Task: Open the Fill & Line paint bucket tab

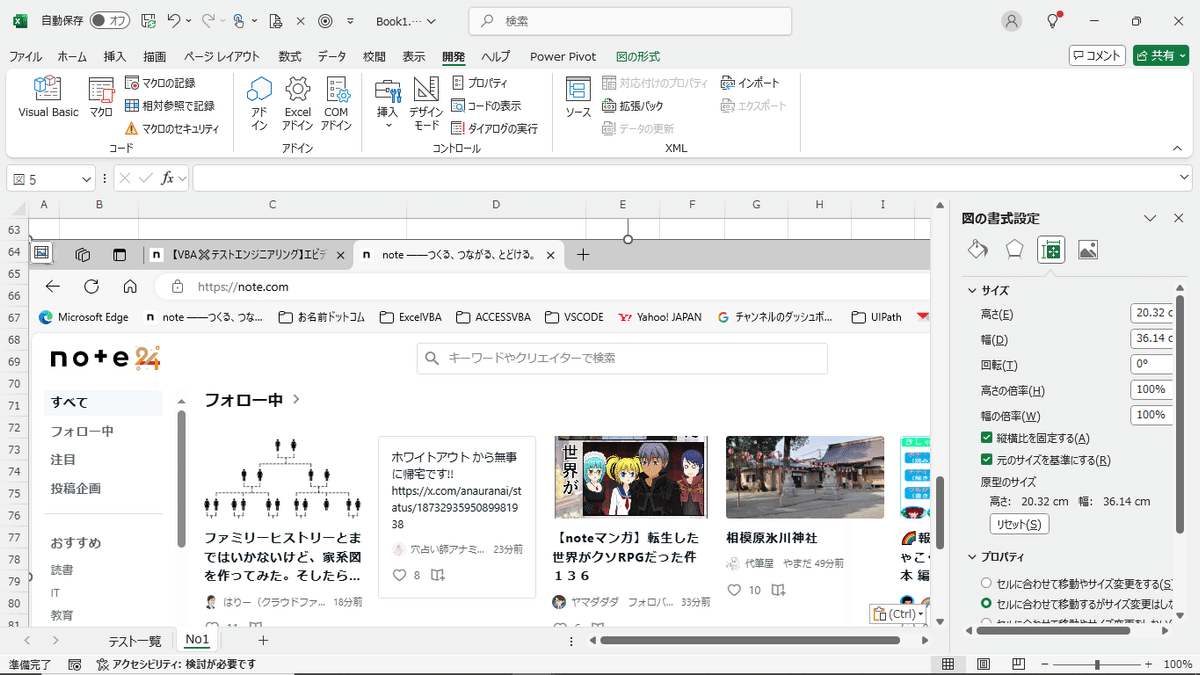Action: click(x=978, y=249)
